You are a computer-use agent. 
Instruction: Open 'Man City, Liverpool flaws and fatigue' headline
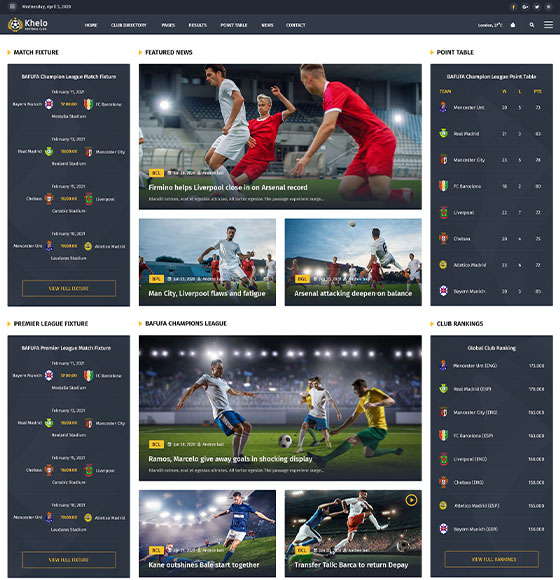click(x=207, y=293)
